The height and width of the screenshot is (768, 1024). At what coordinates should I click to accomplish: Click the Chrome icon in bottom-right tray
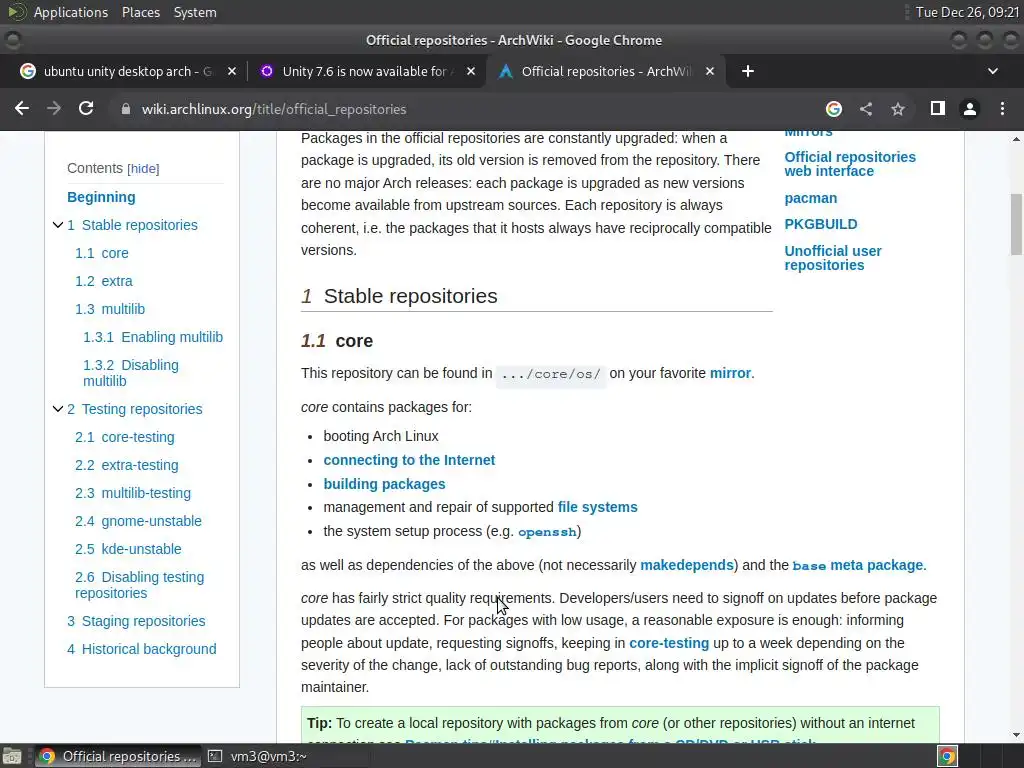pyautogui.click(x=947, y=756)
